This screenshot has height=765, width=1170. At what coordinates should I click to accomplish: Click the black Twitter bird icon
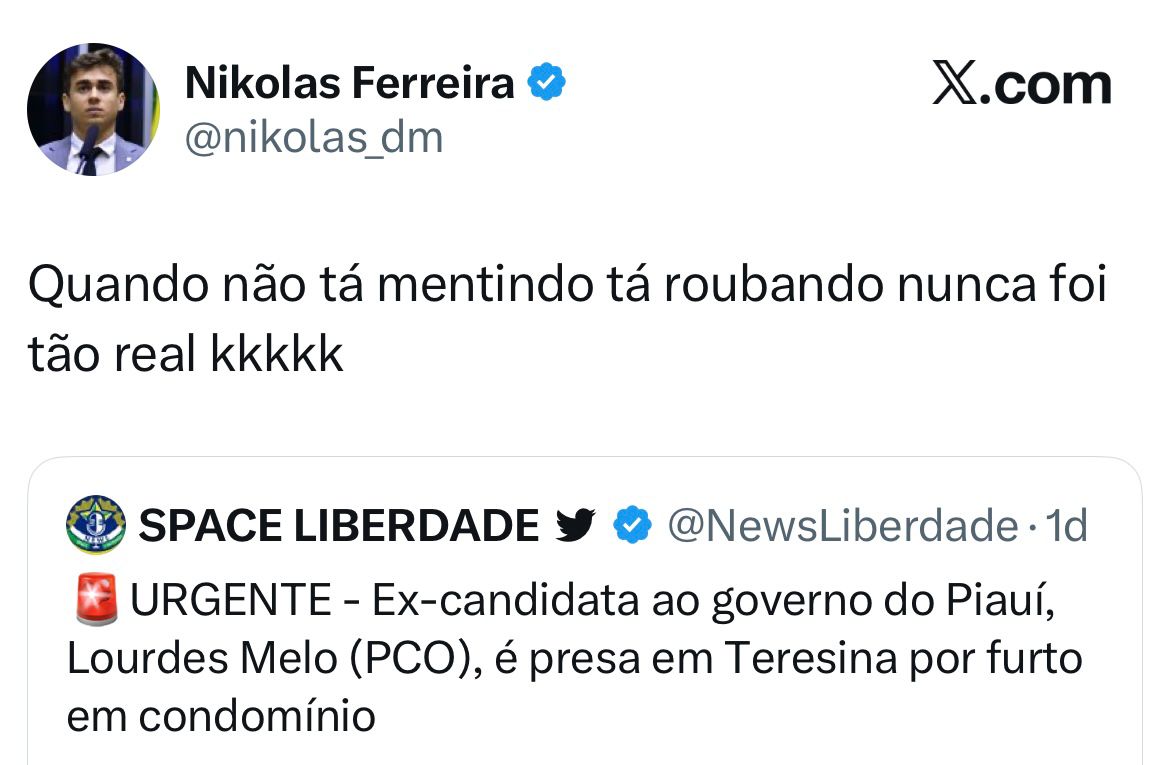pos(575,525)
